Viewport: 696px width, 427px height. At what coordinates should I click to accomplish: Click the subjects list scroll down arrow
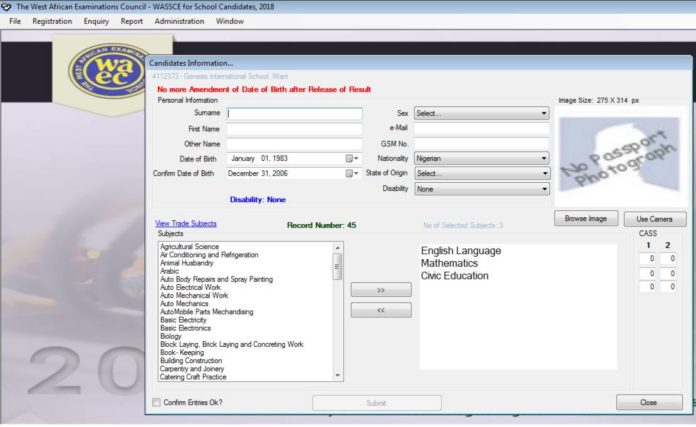337,376
